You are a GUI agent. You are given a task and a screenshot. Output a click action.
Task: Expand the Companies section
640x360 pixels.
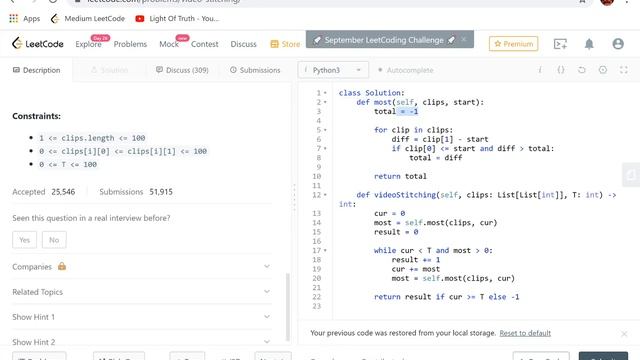pos(142,267)
